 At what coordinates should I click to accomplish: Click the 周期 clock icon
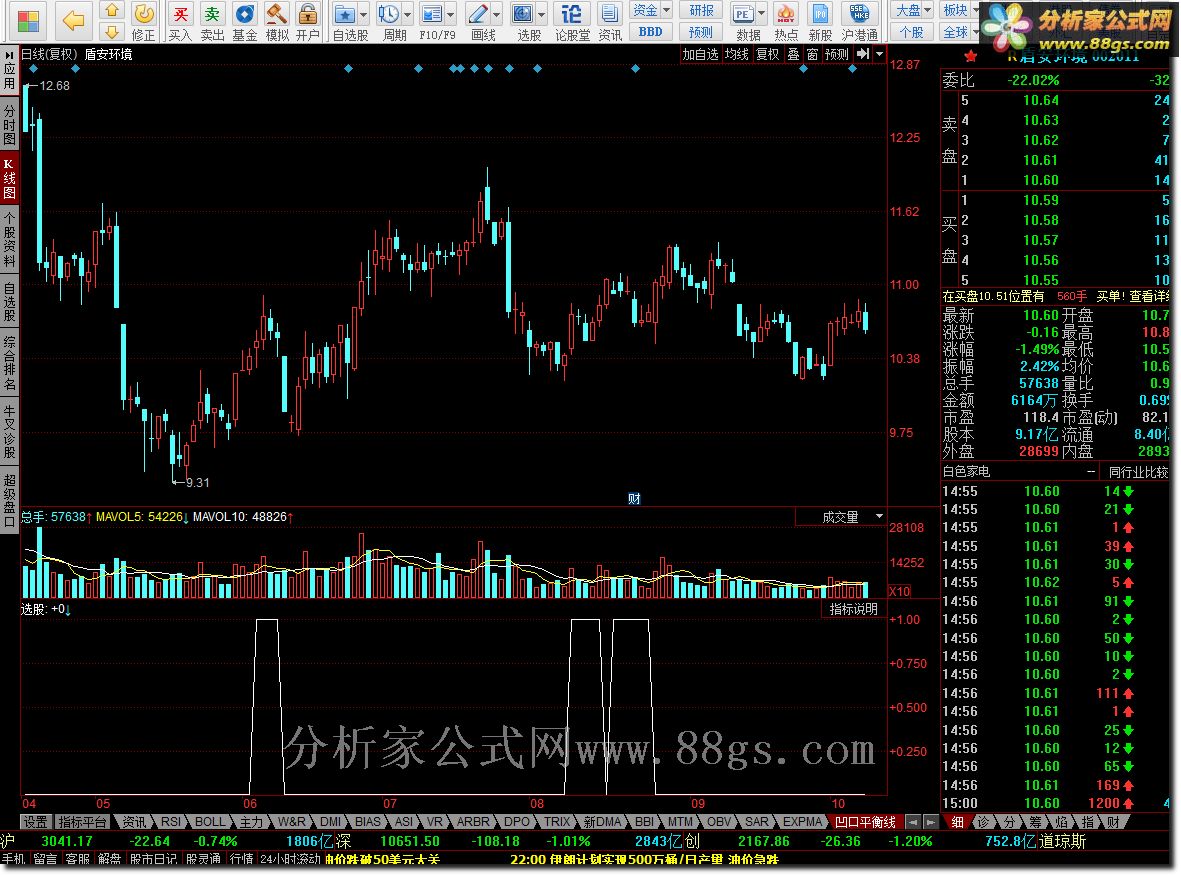tap(389, 21)
